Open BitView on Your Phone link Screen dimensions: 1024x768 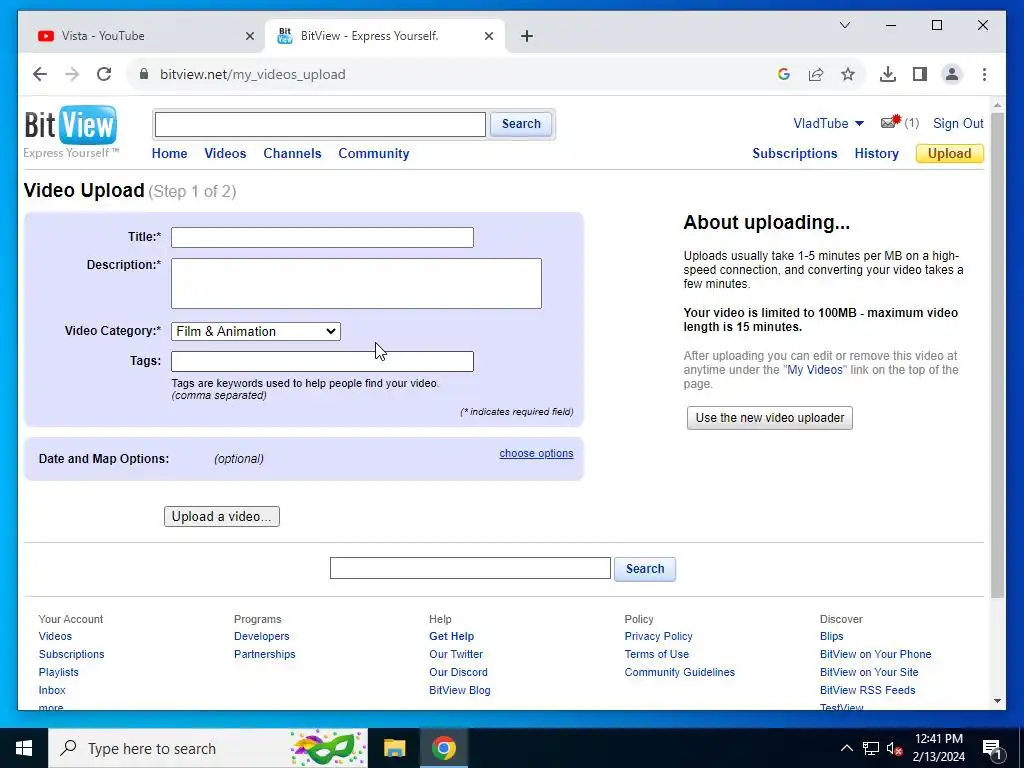pyautogui.click(x=875, y=654)
